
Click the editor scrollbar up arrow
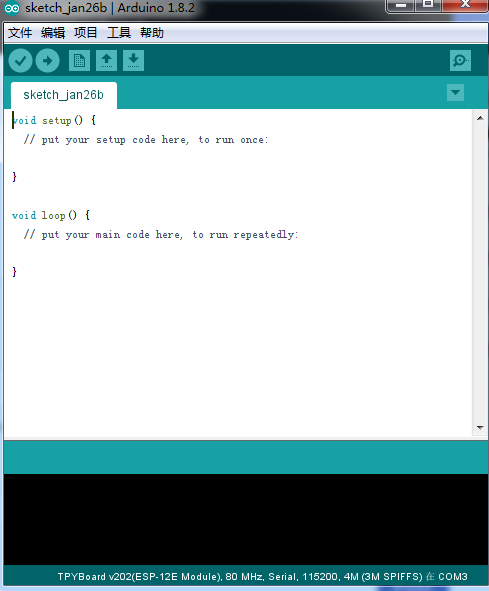pyautogui.click(x=480, y=118)
